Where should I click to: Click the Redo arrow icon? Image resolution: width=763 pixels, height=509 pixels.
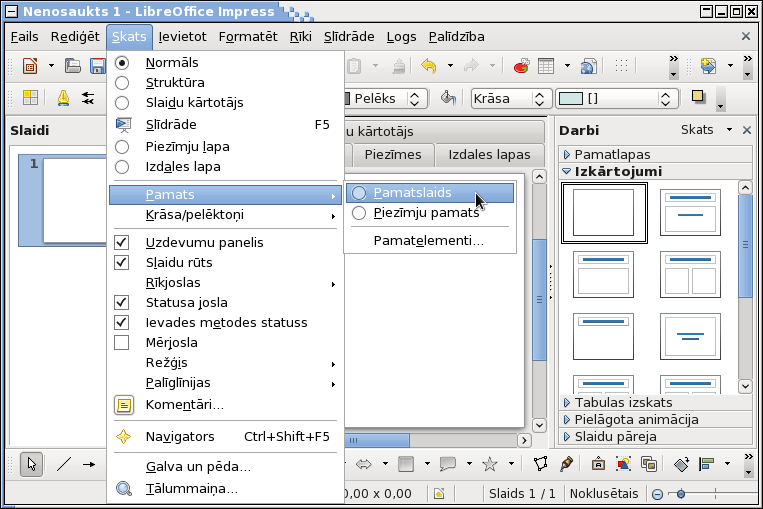point(471,66)
